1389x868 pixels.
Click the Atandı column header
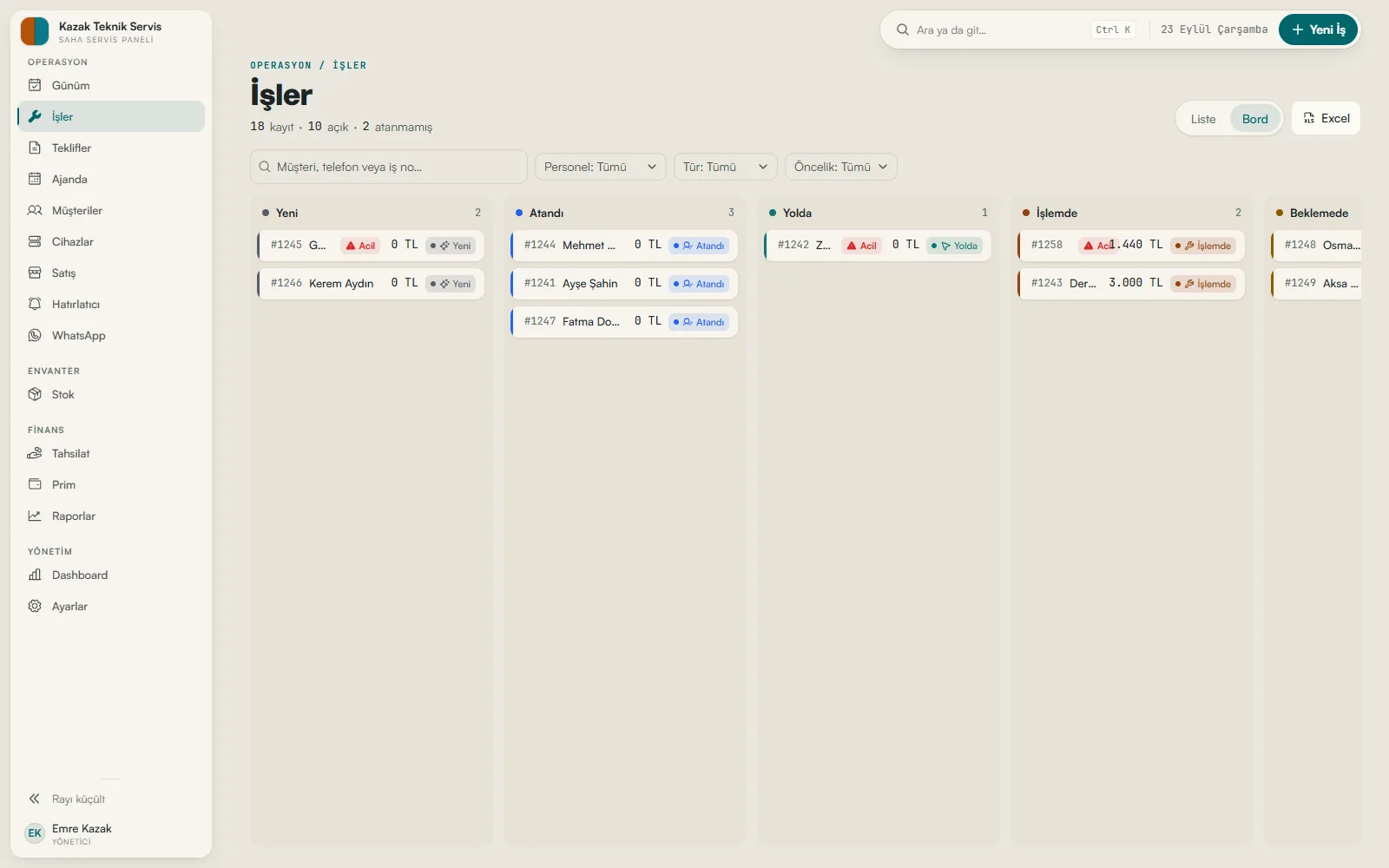point(624,213)
